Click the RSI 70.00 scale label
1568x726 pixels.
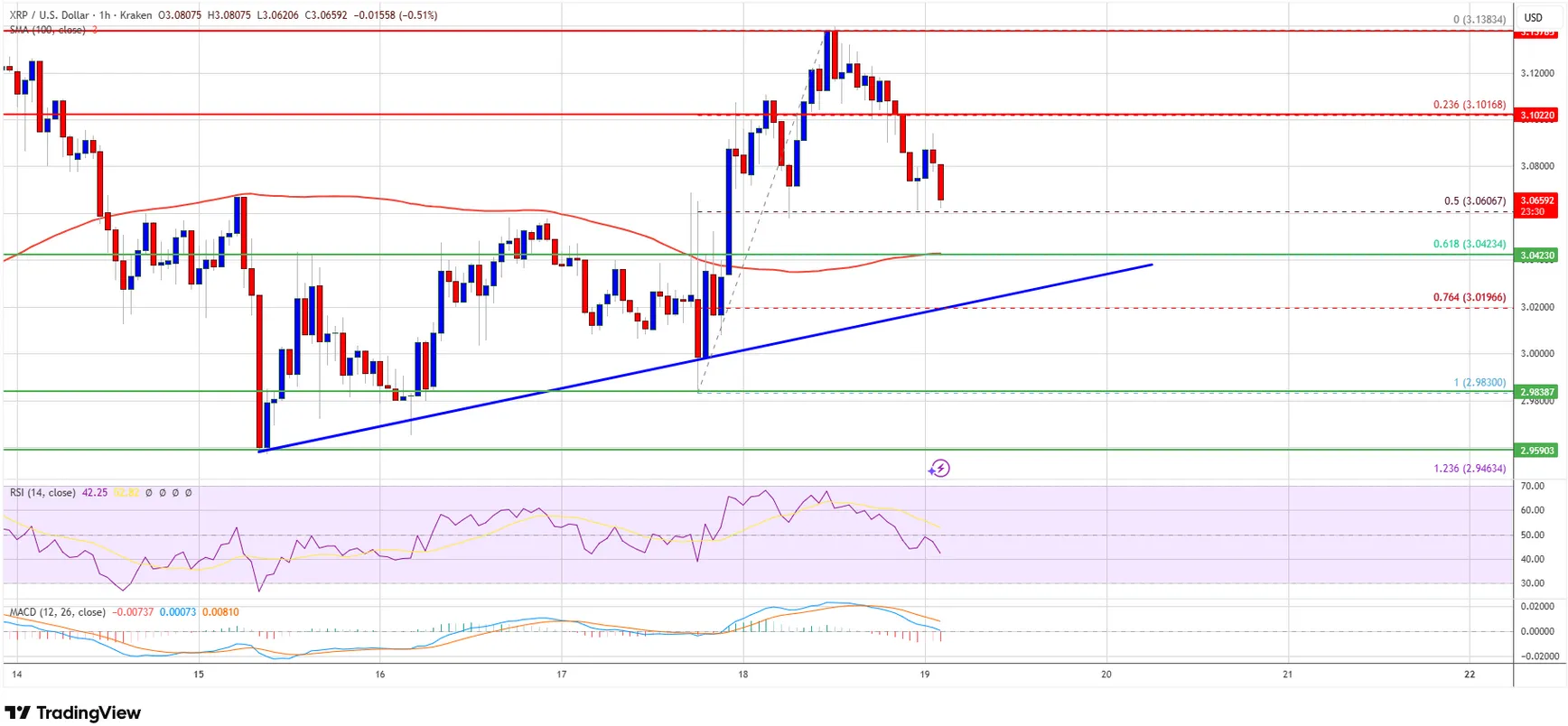tap(1532, 486)
